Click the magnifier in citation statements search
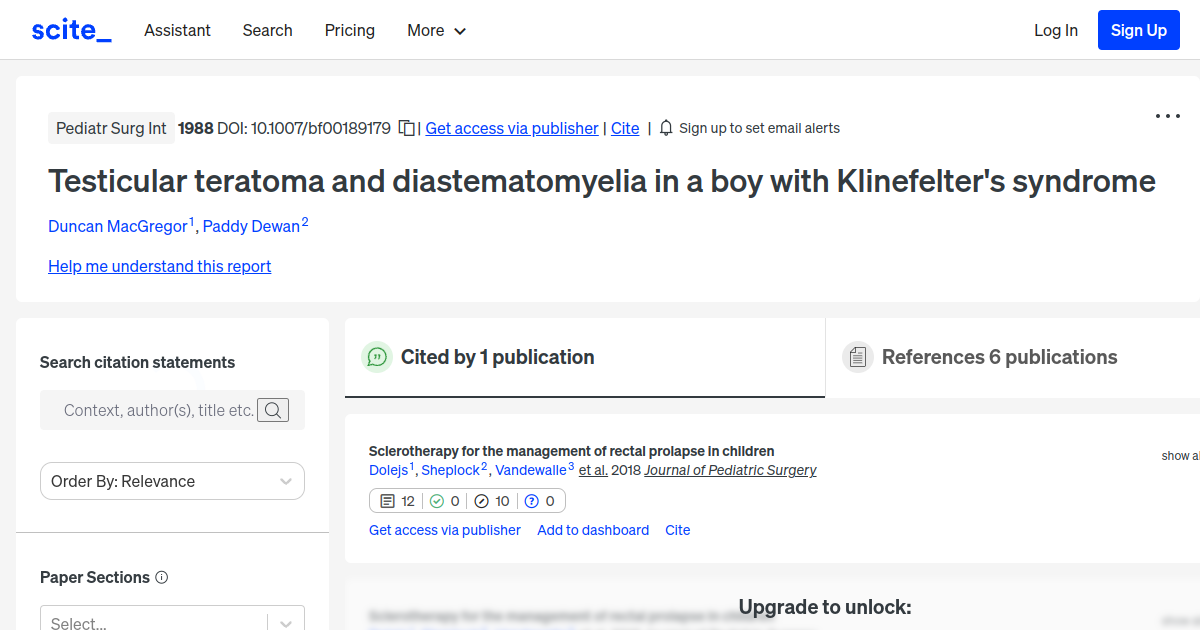The image size is (1200, 630). pos(272,410)
